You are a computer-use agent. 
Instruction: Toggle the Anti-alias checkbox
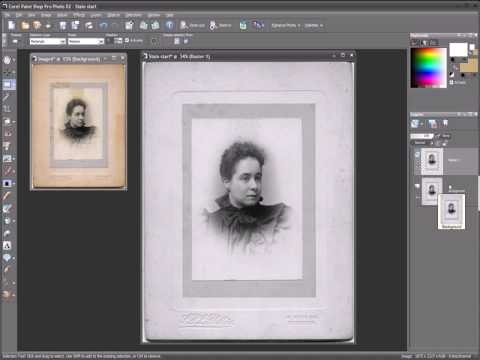pos(127,40)
